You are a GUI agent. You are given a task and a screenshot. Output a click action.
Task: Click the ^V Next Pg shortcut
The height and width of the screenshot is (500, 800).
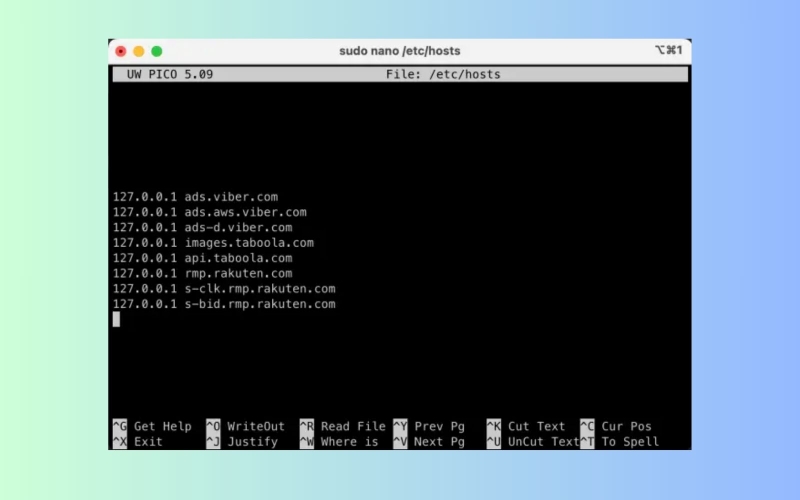(x=429, y=442)
